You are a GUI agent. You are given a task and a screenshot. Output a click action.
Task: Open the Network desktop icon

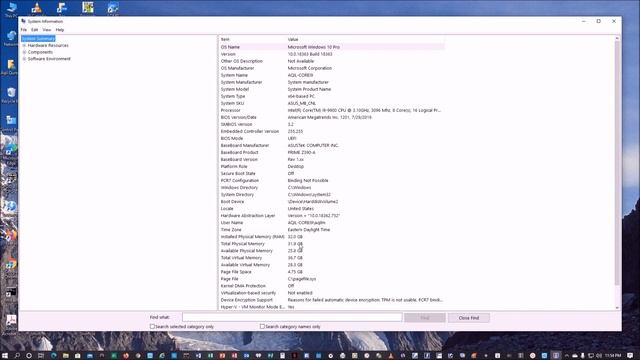click(x=11, y=38)
